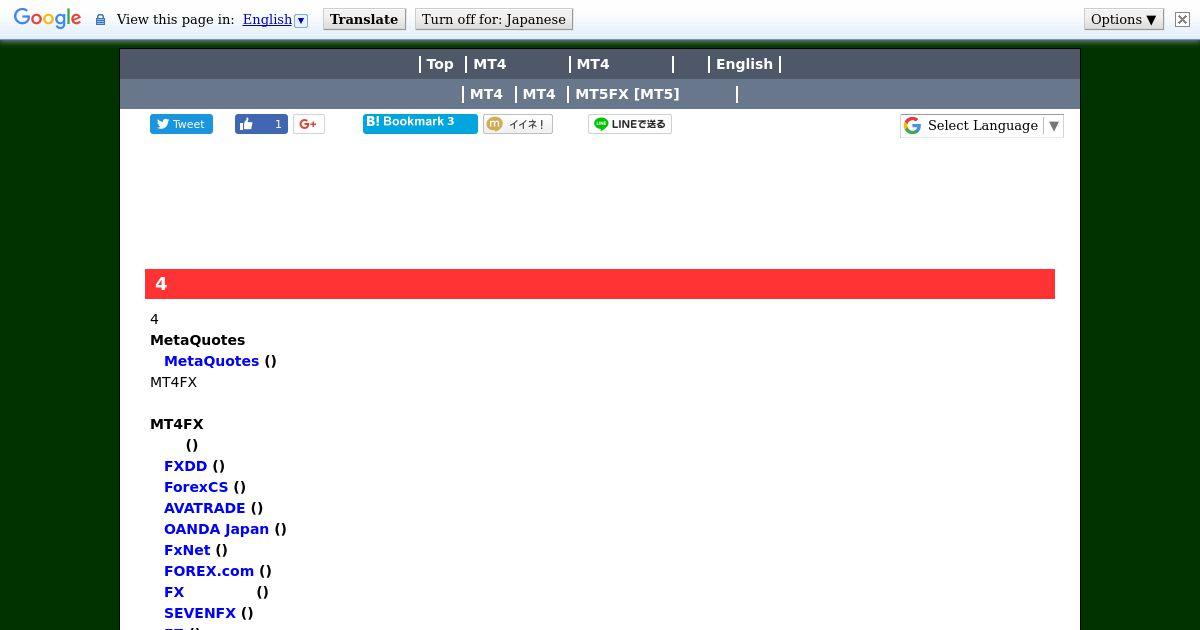This screenshot has width=1200, height=630.
Task: Click the mixi iine button
Action: point(518,124)
